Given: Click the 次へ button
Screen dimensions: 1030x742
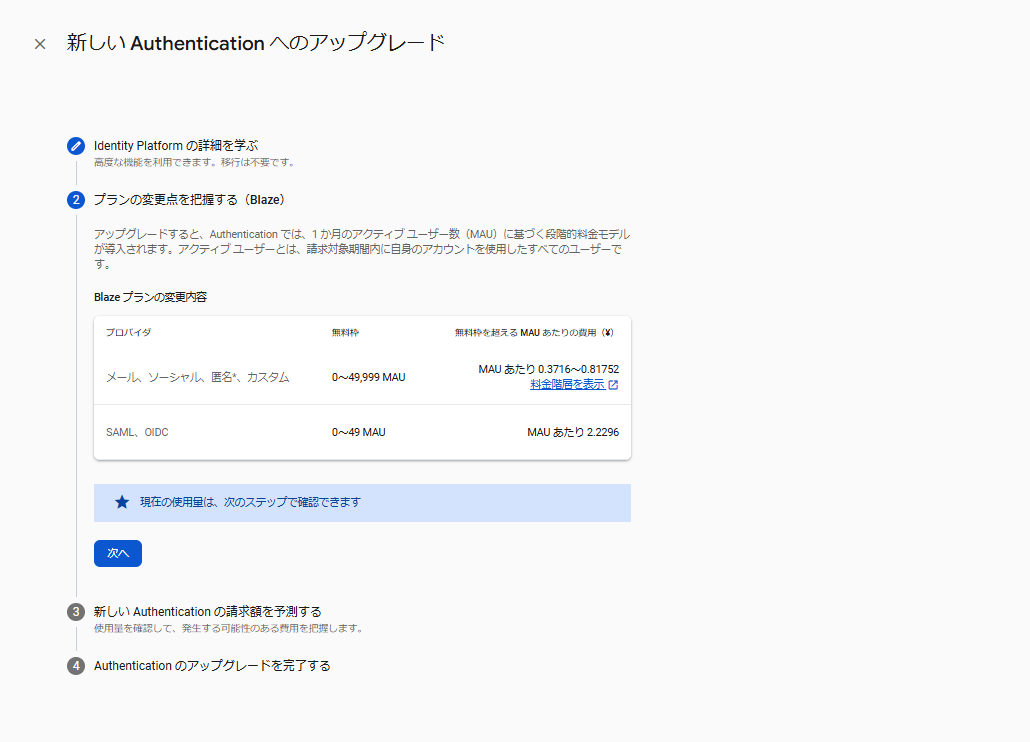Looking at the screenshot, I should click(x=118, y=554).
